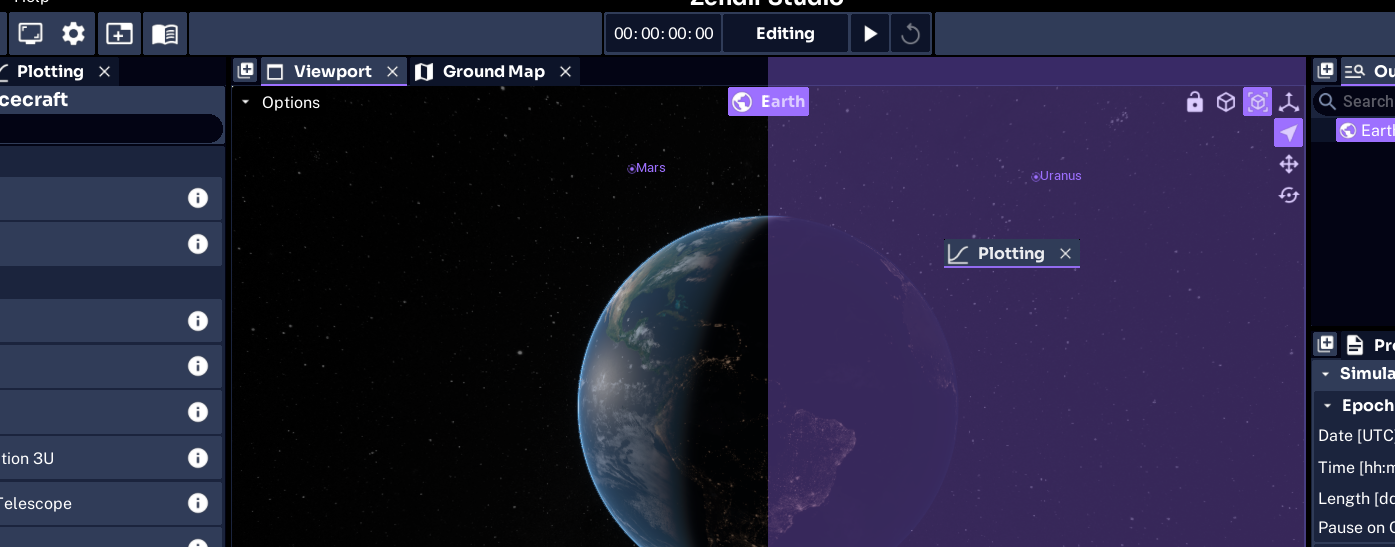Viewport: 1395px width, 547px height.
Task: Open info for the 3U spacecraft row
Action: (198, 458)
